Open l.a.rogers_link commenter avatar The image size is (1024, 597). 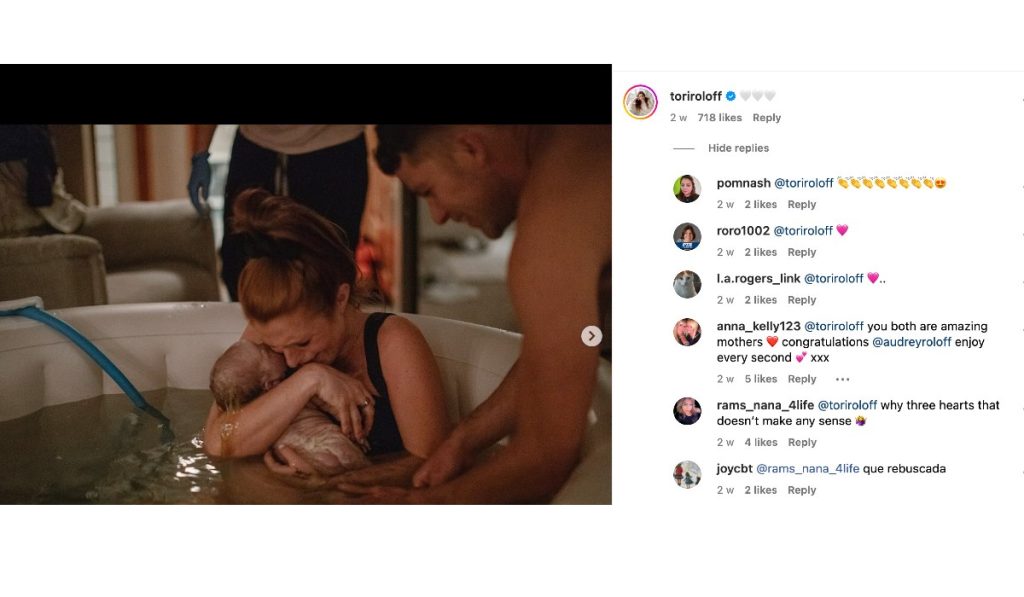pos(687,284)
